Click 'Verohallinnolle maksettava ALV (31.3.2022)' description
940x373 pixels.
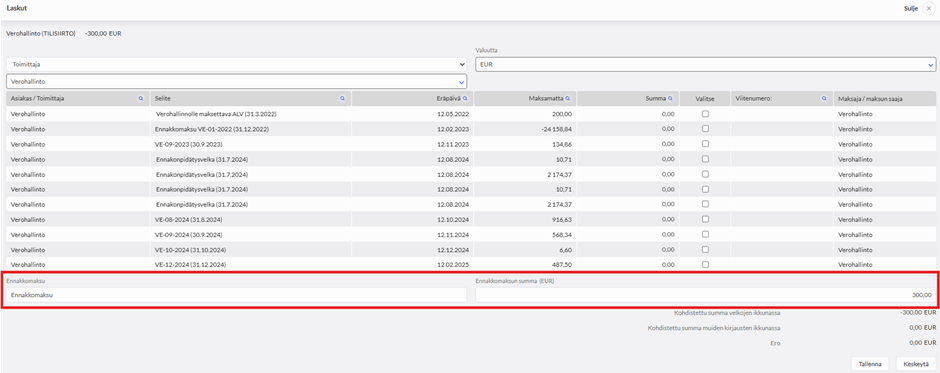tap(216, 113)
